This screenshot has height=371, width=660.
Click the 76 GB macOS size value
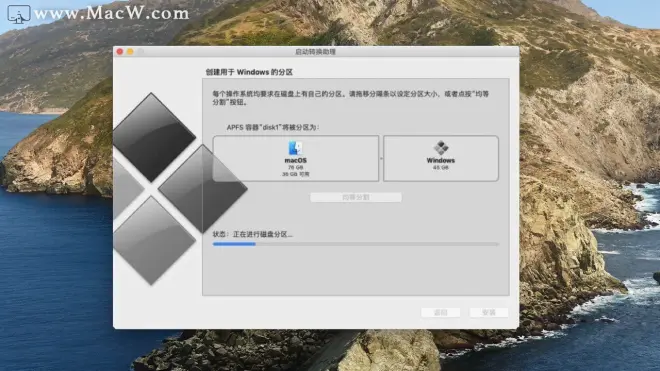(295, 167)
